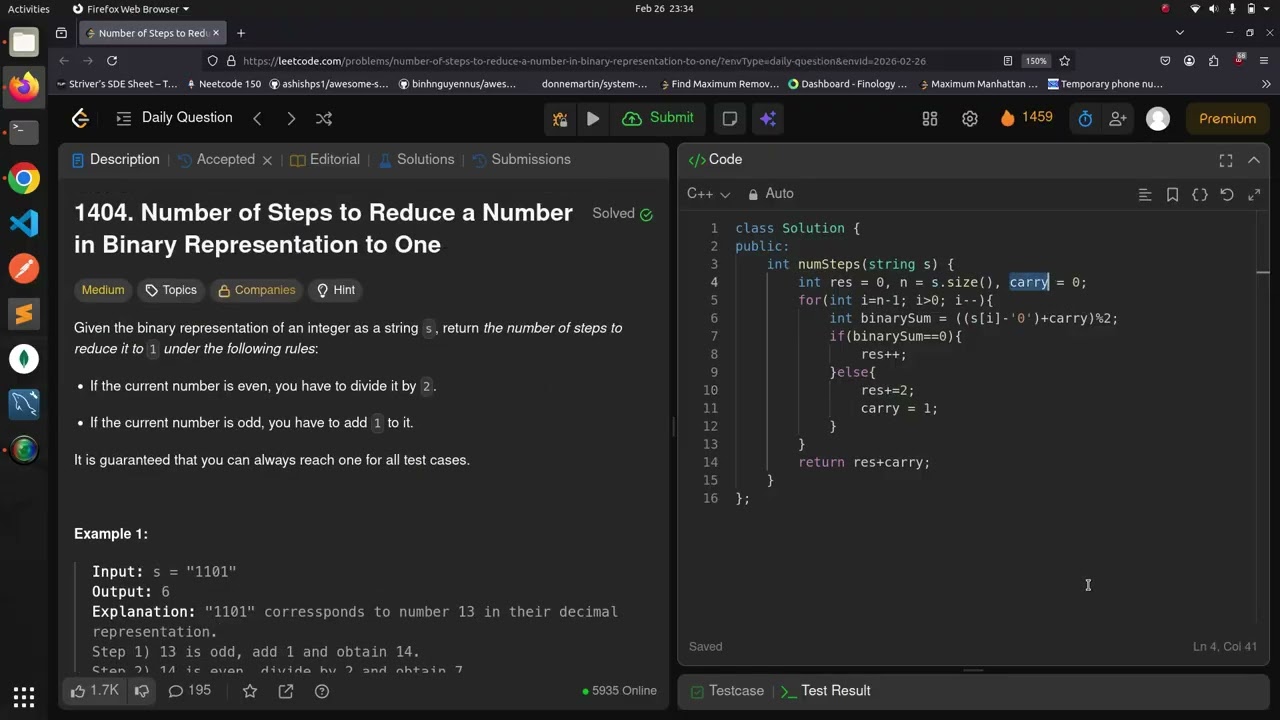The image size is (1280, 720).
Task: Open the Test Result tab
Action: 825,691
